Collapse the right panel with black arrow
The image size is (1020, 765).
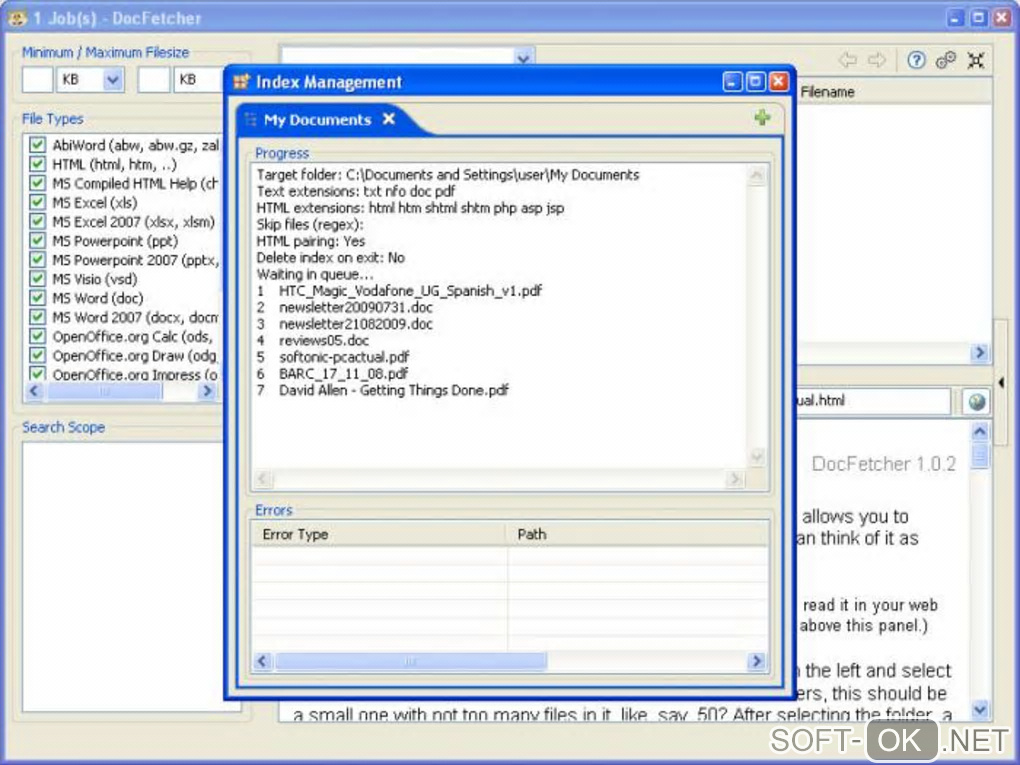[1000, 382]
